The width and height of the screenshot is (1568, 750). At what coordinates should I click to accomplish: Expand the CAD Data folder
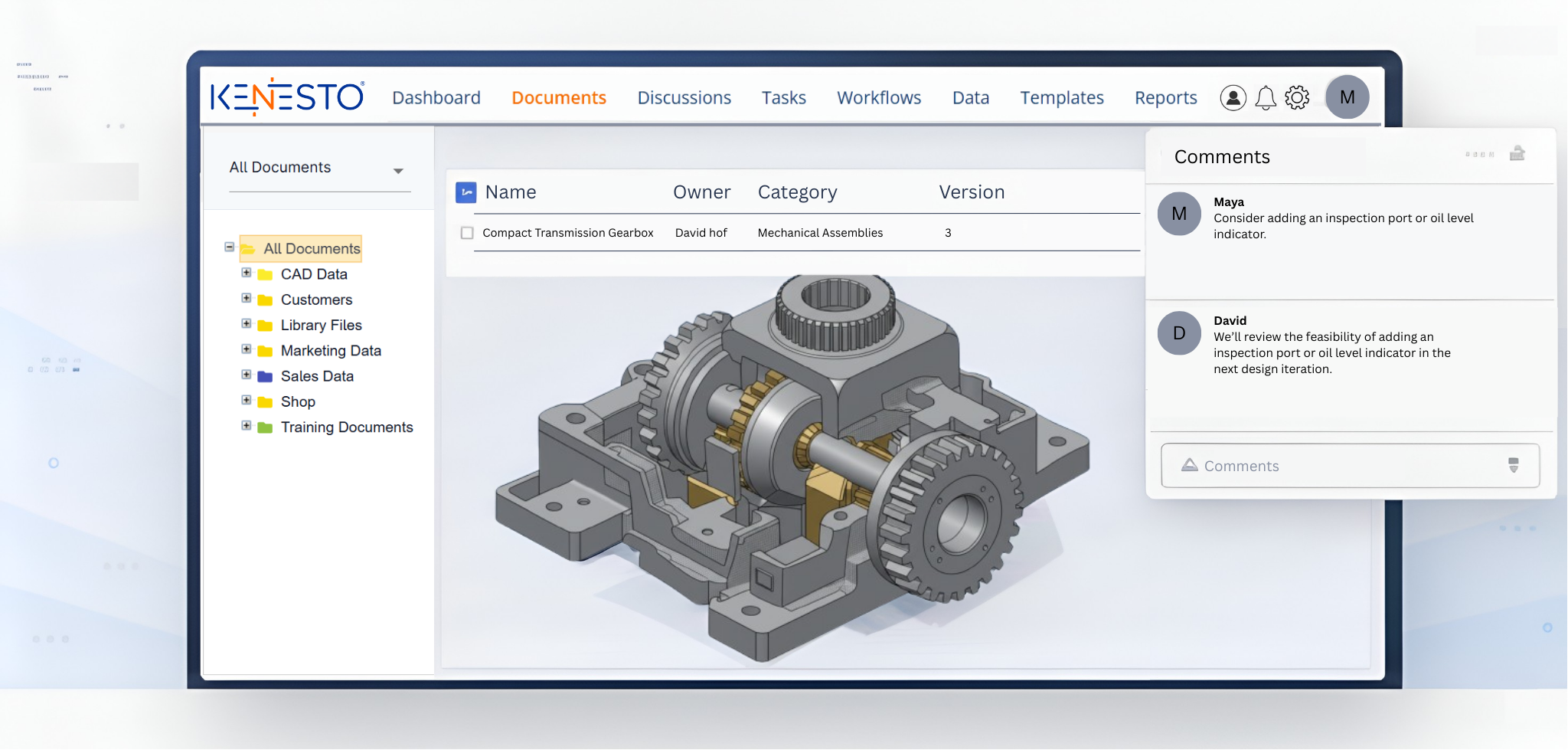point(247,273)
